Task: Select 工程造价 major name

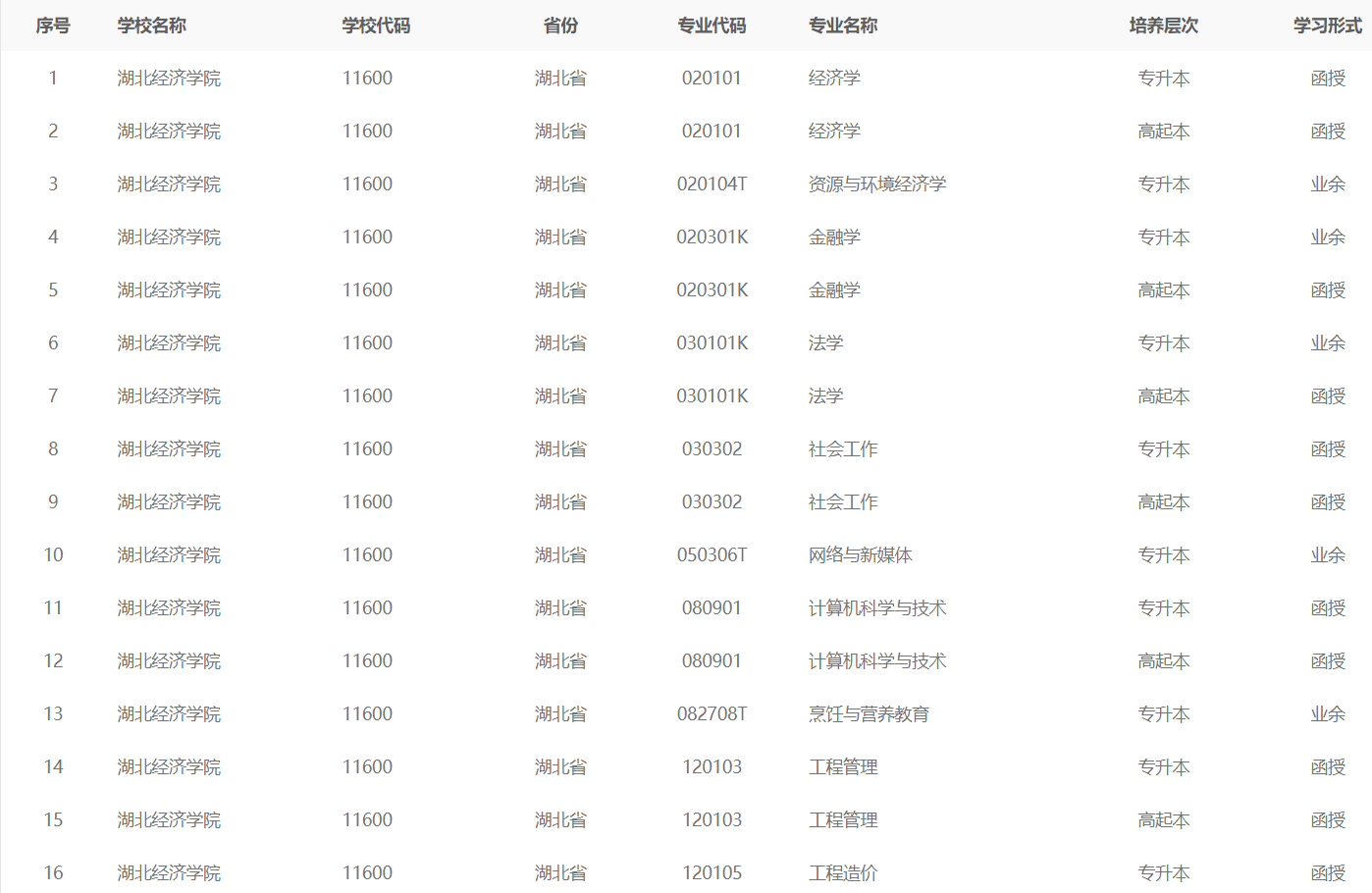Action: [x=843, y=873]
